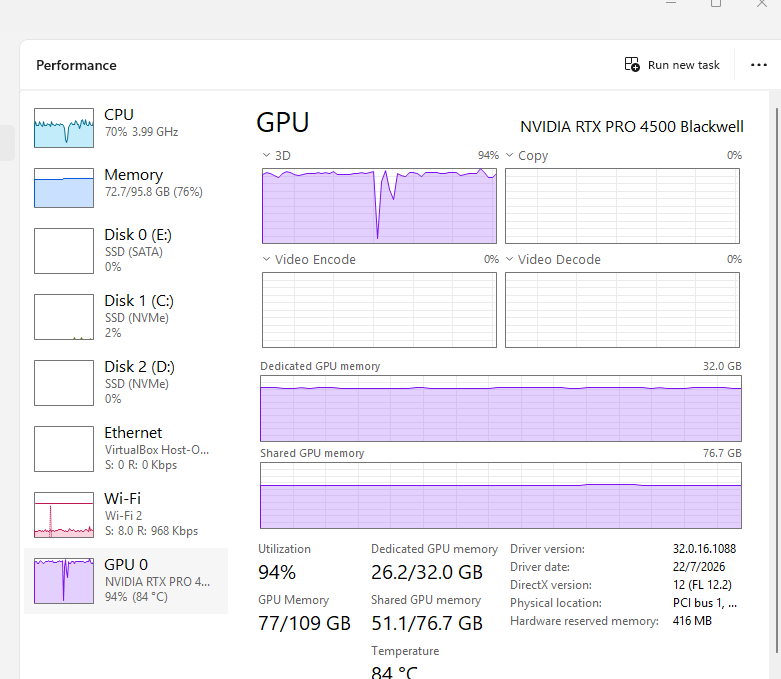Screen dimensions: 781x679
Task: Click the 51.1/76.7 GB shared memory value
Action: (x=427, y=623)
